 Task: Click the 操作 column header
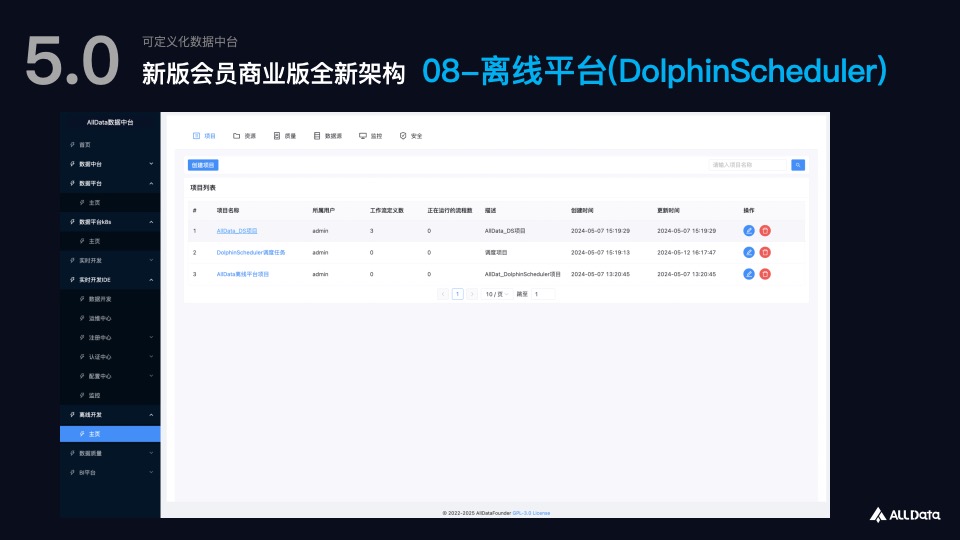pyautogui.click(x=749, y=211)
